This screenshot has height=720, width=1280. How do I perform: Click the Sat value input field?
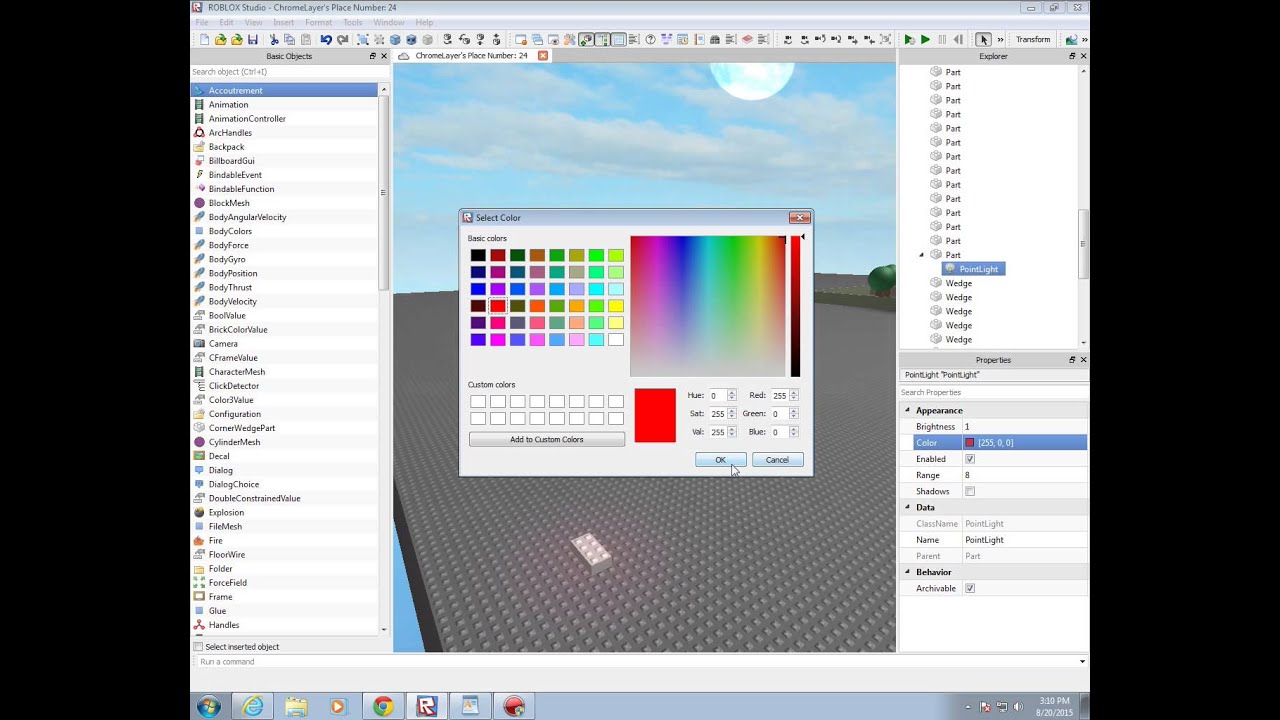717,414
